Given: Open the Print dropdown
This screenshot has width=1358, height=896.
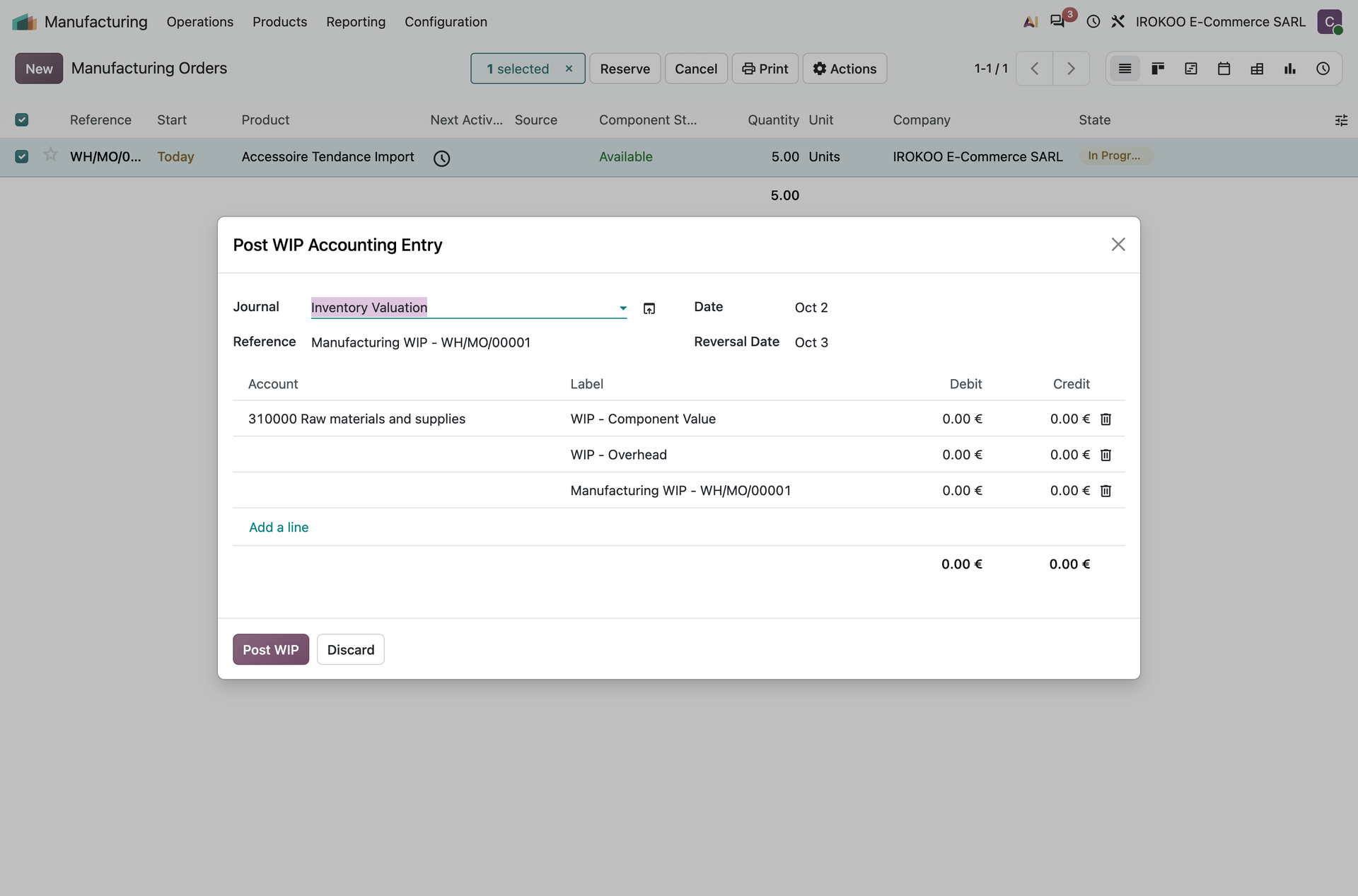Looking at the screenshot, I should click(765, 69).
